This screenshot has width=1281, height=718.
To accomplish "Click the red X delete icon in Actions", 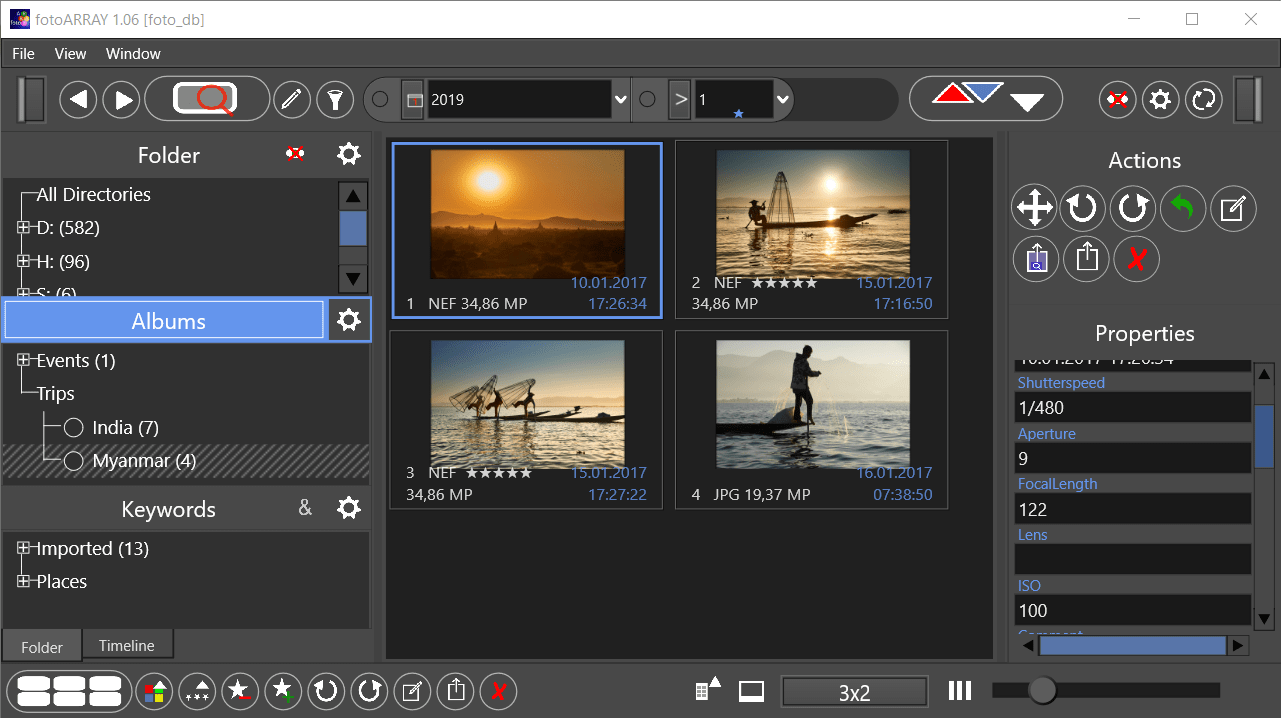I will point(1136,260).
